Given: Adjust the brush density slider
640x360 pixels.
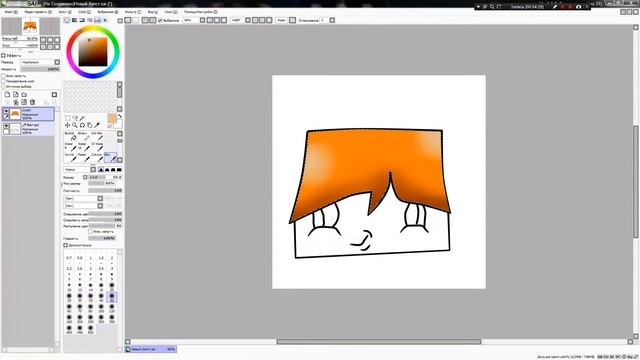Looking at the screenshot, I should point(105,190).
